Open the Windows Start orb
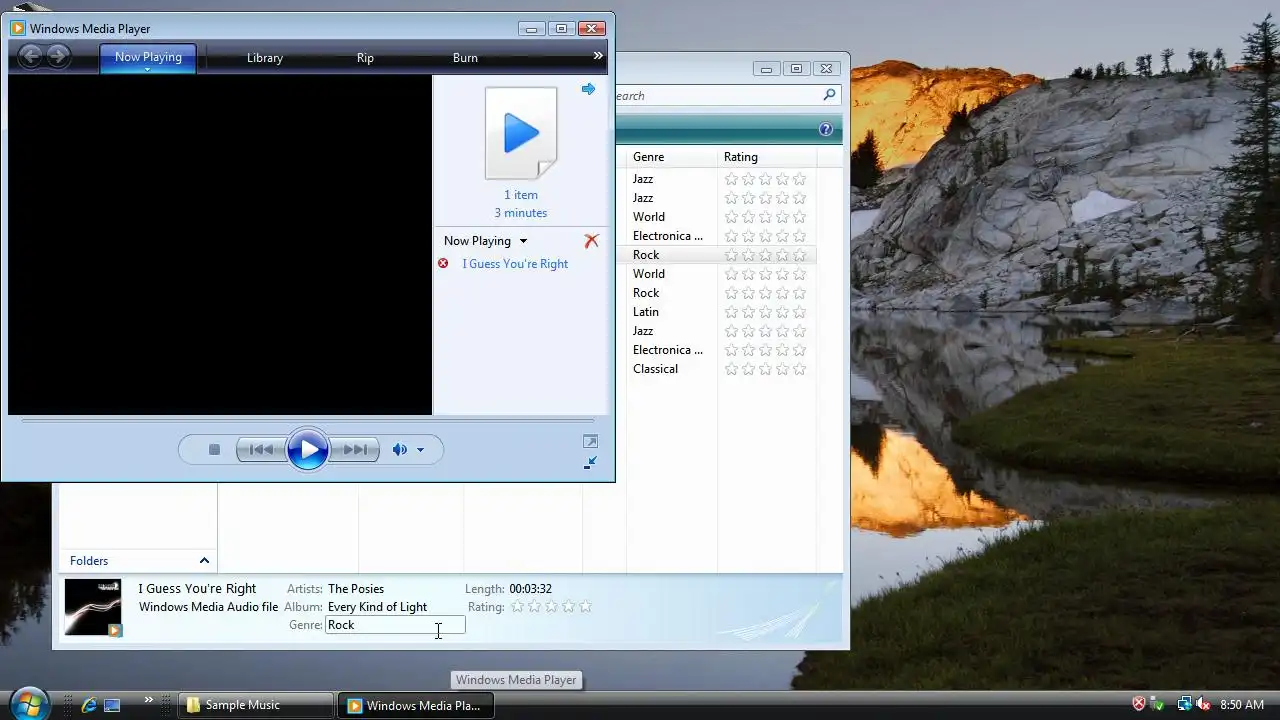The height and width of the screenshot is (720, 1280). tap(28, 703)
